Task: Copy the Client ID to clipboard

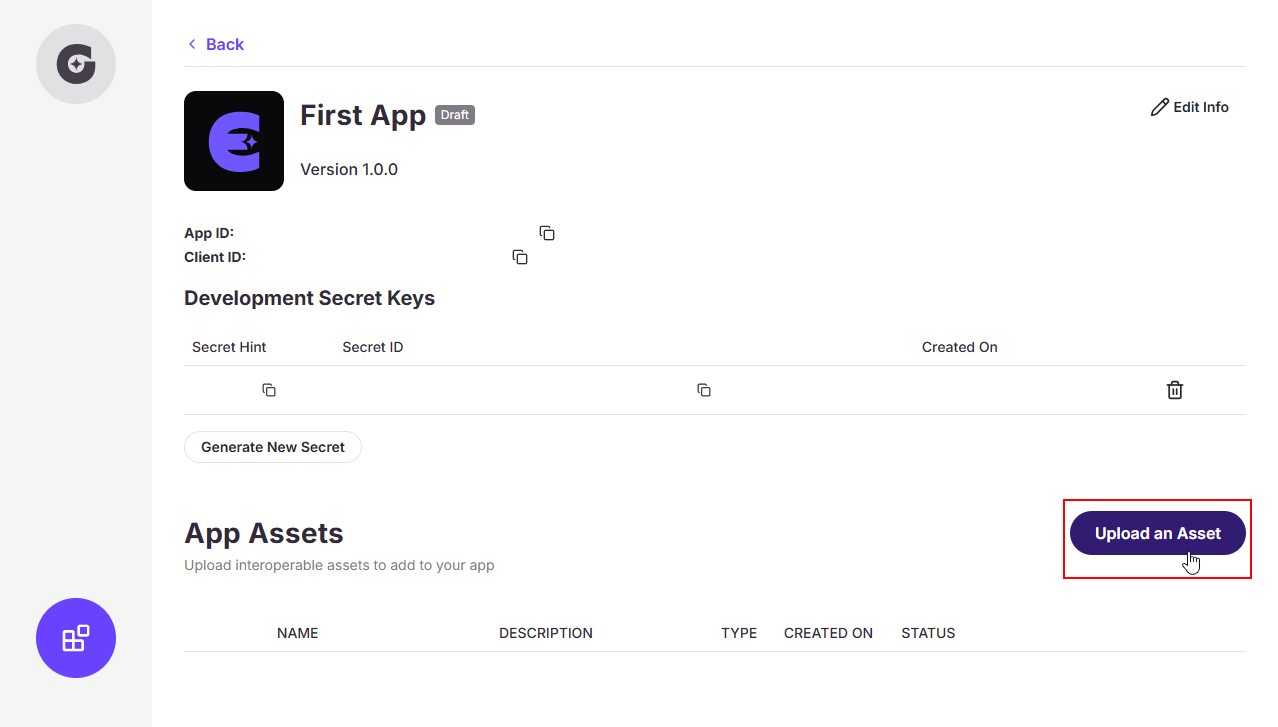Action: [520, 257]
